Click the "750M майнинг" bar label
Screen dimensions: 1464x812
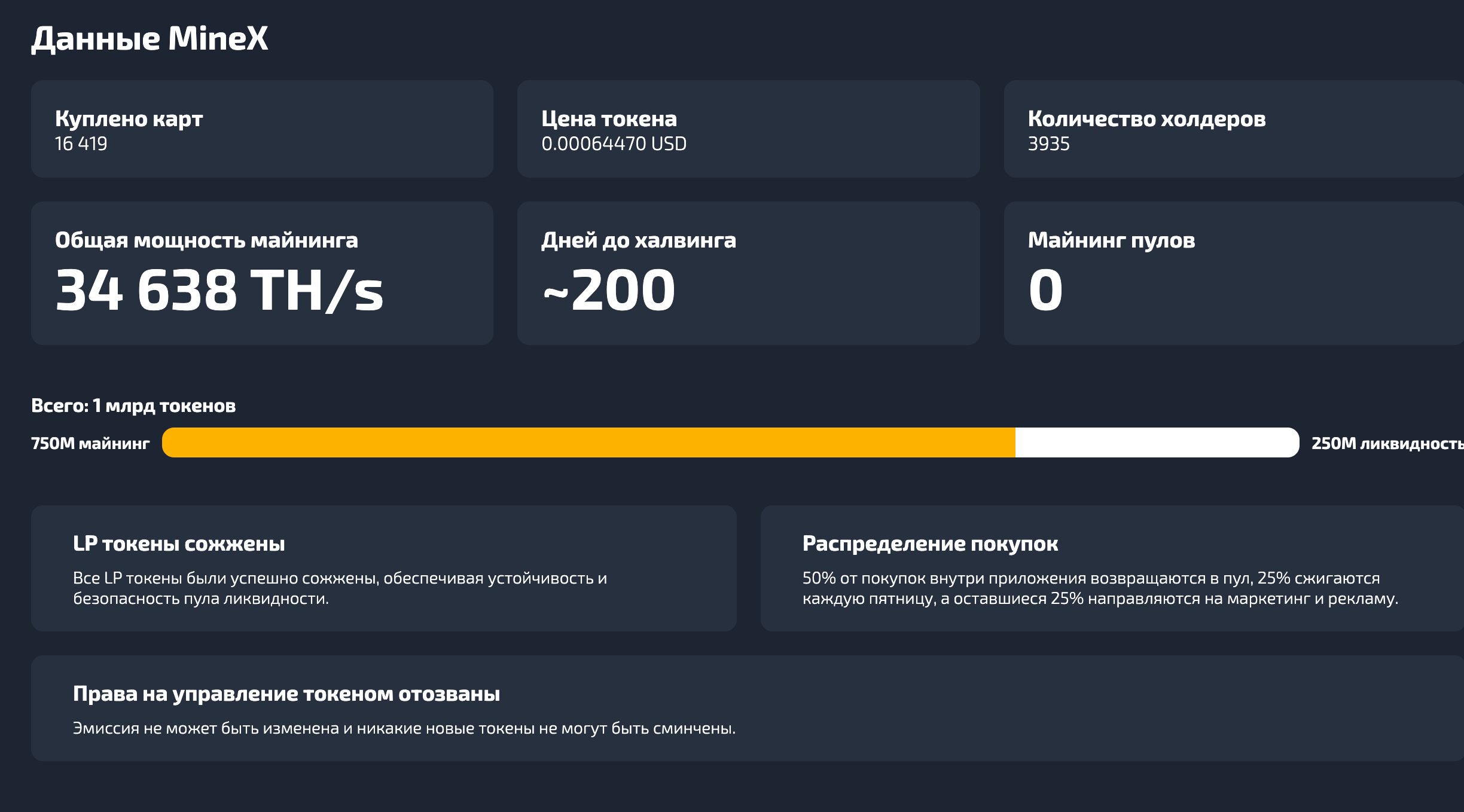point(90,444)
